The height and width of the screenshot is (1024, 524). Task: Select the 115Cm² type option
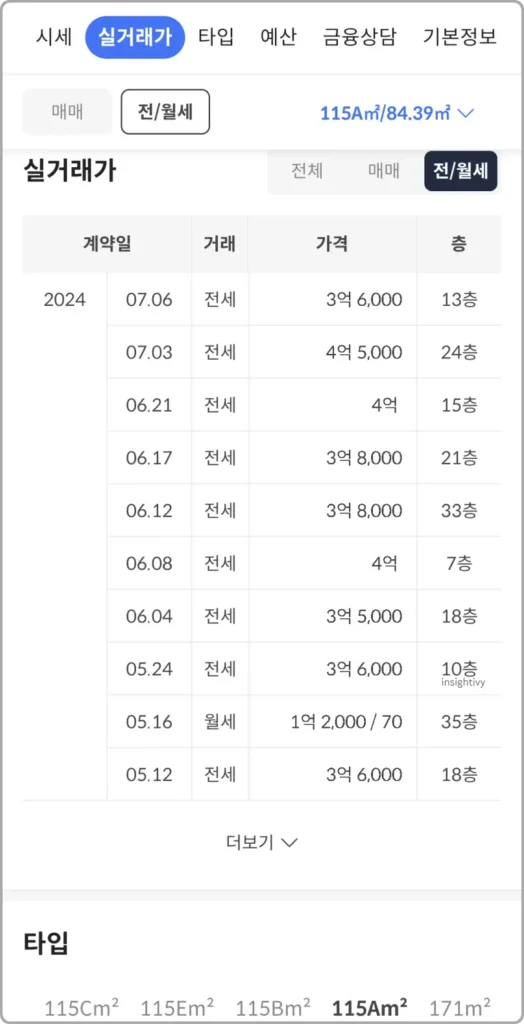pyautogui.click(x=81, y=1006)
